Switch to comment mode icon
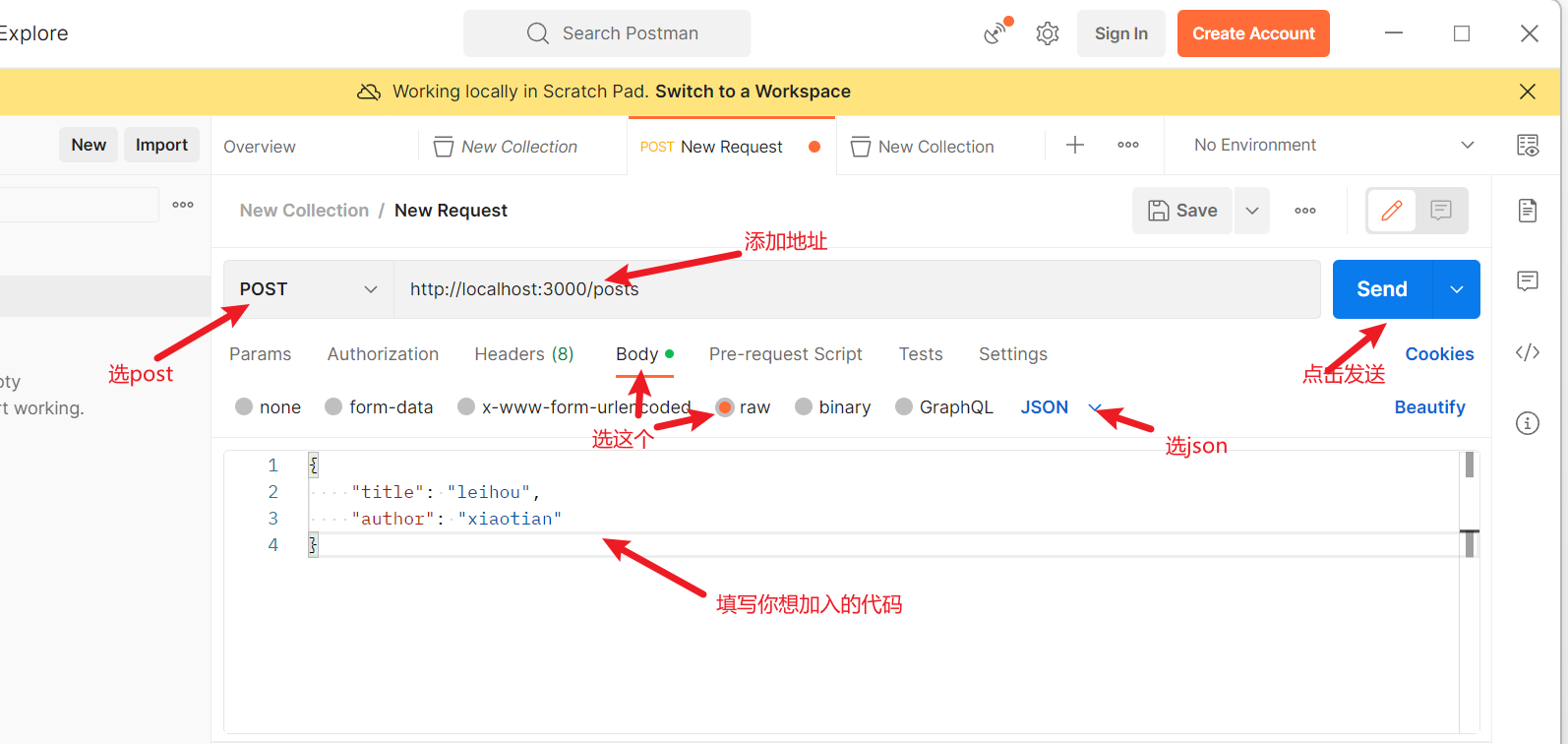The width and height of the screenshot is (1568, 744). coord(1441,211)
